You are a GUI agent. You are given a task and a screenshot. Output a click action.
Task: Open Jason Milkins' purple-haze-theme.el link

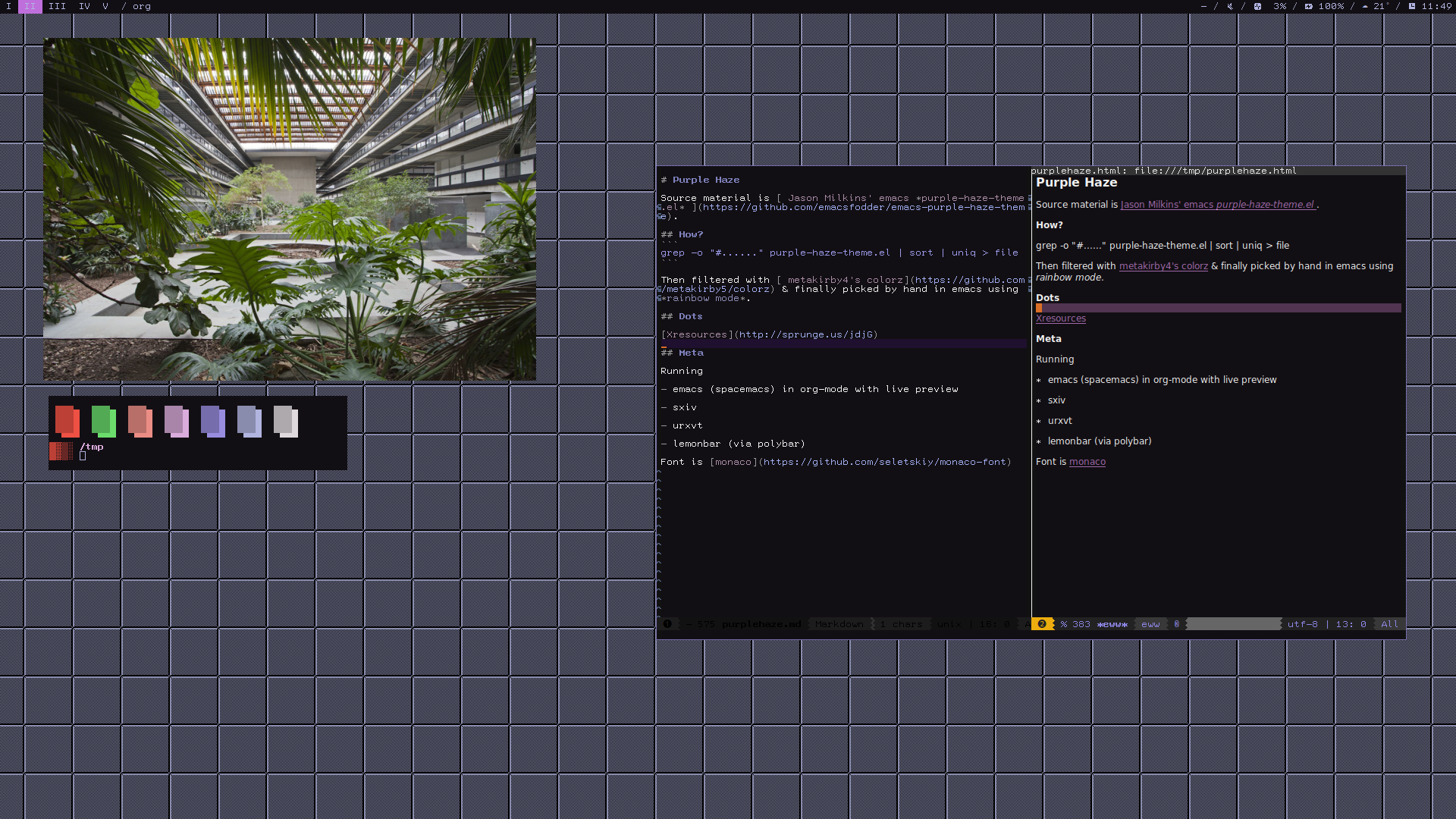point(1217,205)
